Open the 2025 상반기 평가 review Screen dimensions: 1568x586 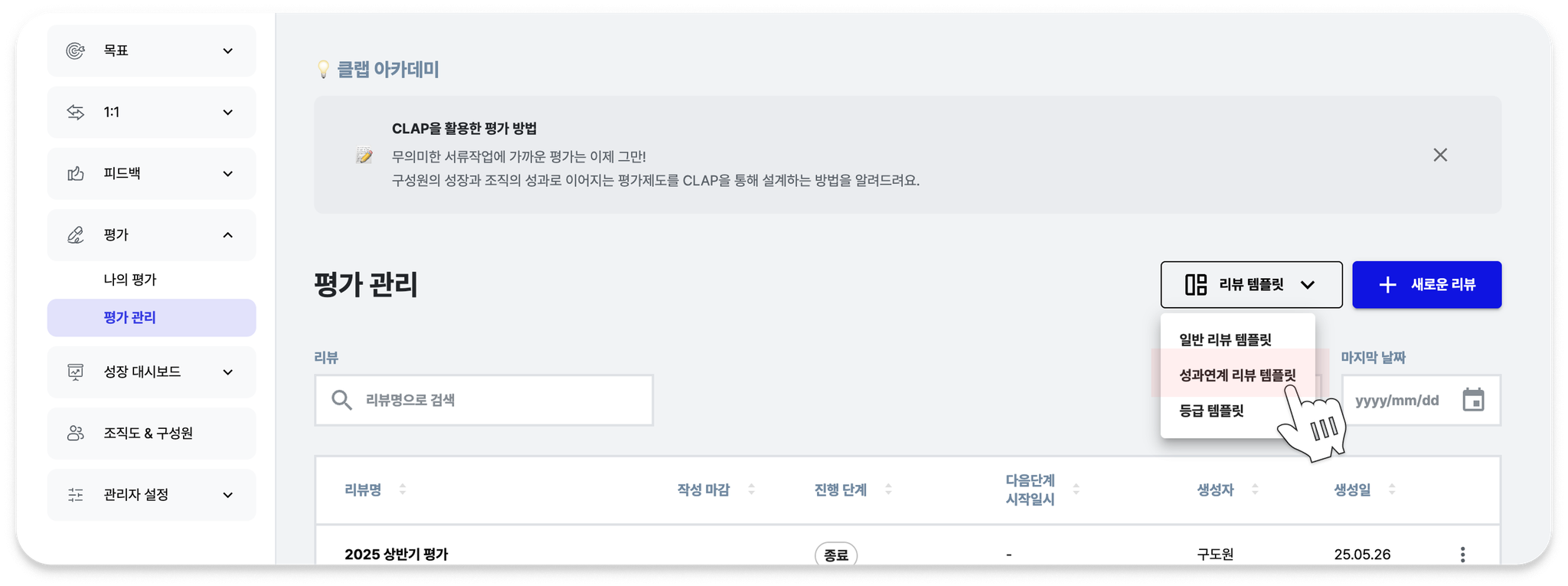coord(396,554)
